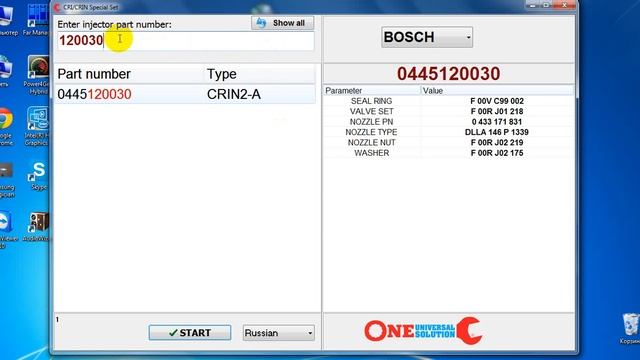Select the WASHER parameter row
The height and width of the screenshot is (360, 640).
click(x=449, y=153)
